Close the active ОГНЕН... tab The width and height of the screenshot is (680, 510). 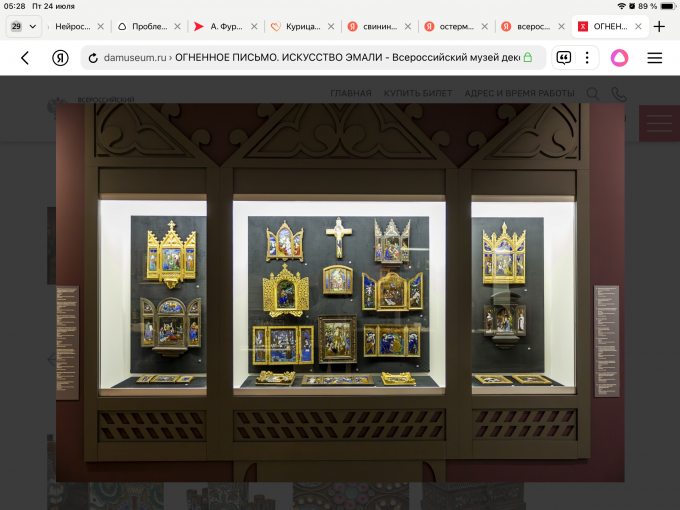coord(638,26)
